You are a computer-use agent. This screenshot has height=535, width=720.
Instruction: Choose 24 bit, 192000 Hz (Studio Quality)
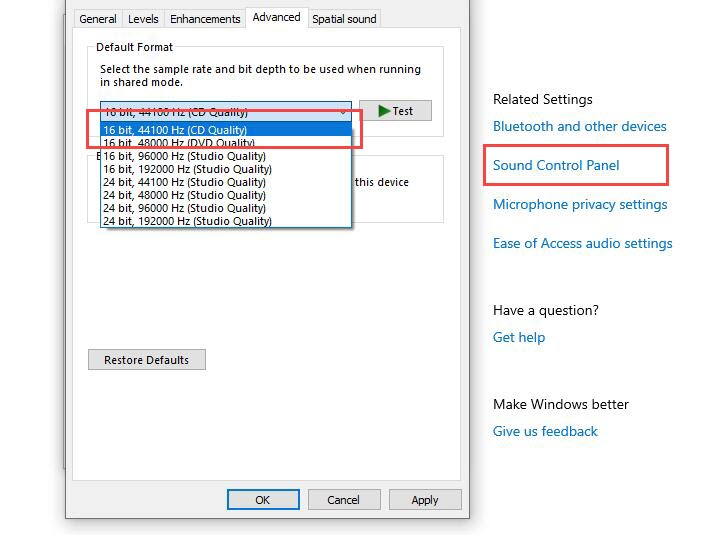[226, 221]
